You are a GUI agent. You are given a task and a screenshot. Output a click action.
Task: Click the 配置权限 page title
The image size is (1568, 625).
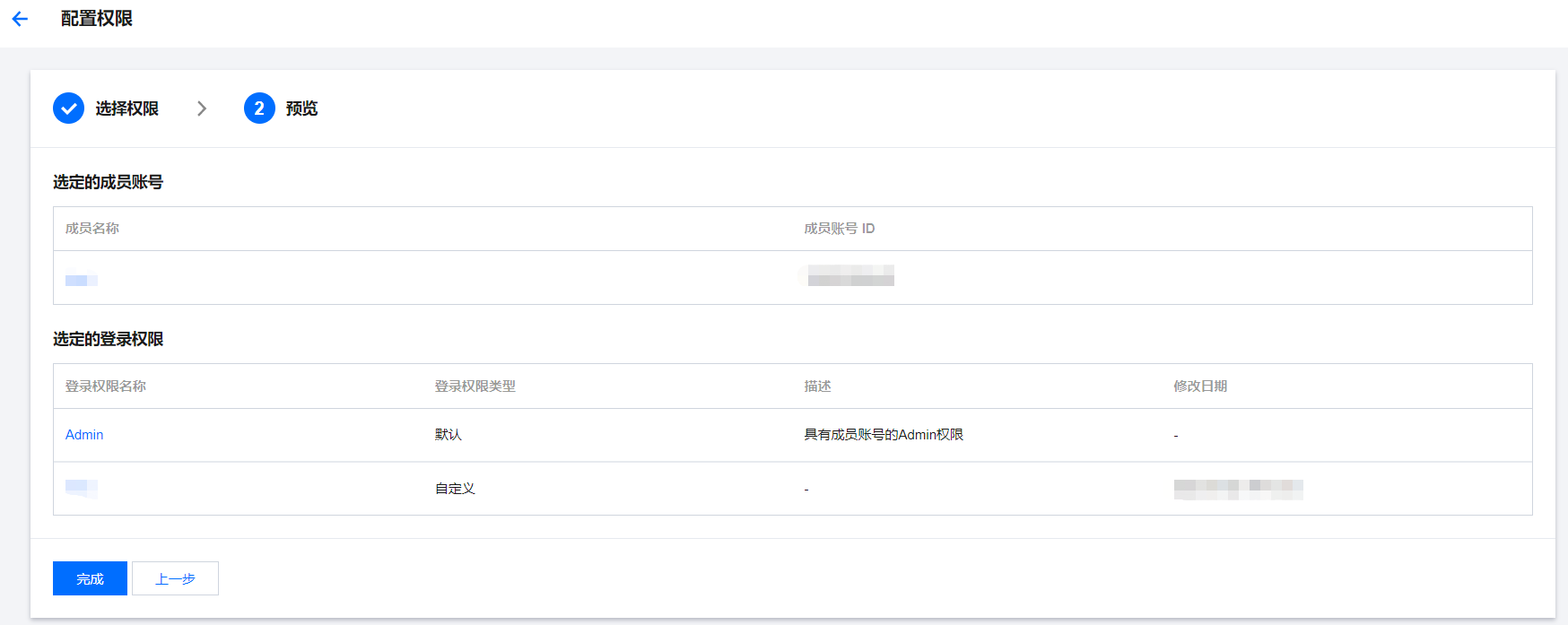point(97,19)
